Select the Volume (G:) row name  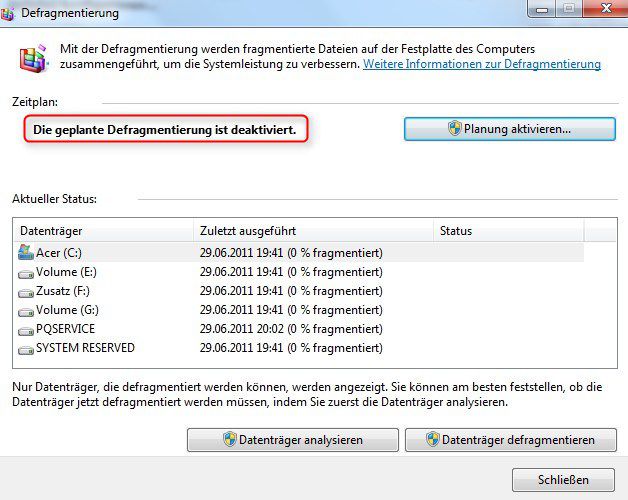pos(67,310)
